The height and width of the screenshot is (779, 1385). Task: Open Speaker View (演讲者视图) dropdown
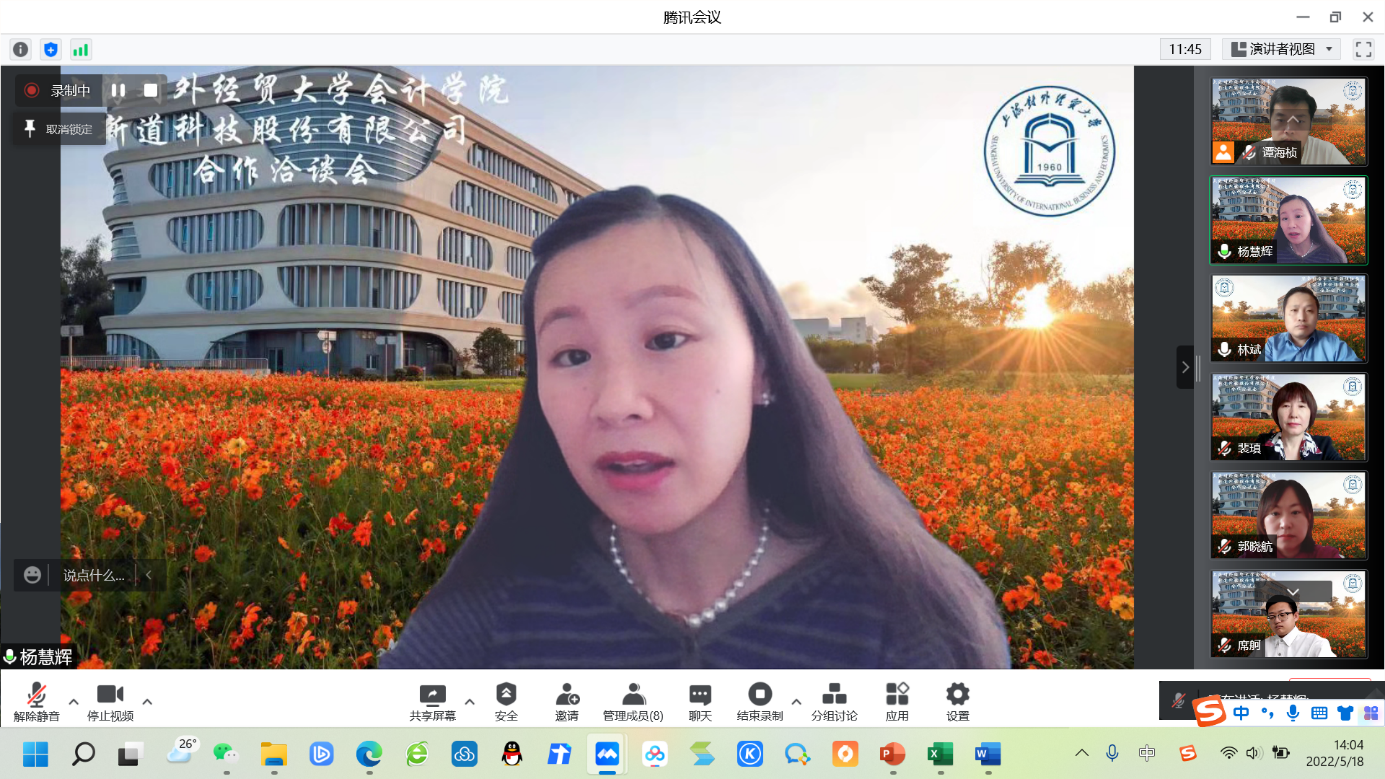(1282, 49)
